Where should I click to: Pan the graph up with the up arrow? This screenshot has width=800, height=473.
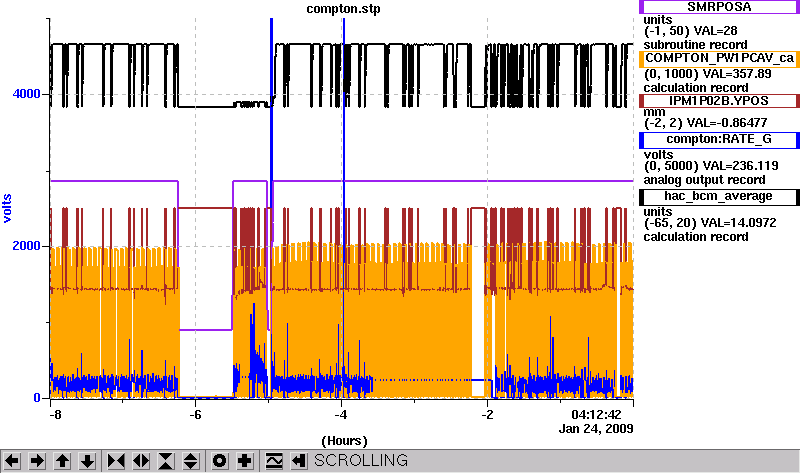[x=62, y=461]
